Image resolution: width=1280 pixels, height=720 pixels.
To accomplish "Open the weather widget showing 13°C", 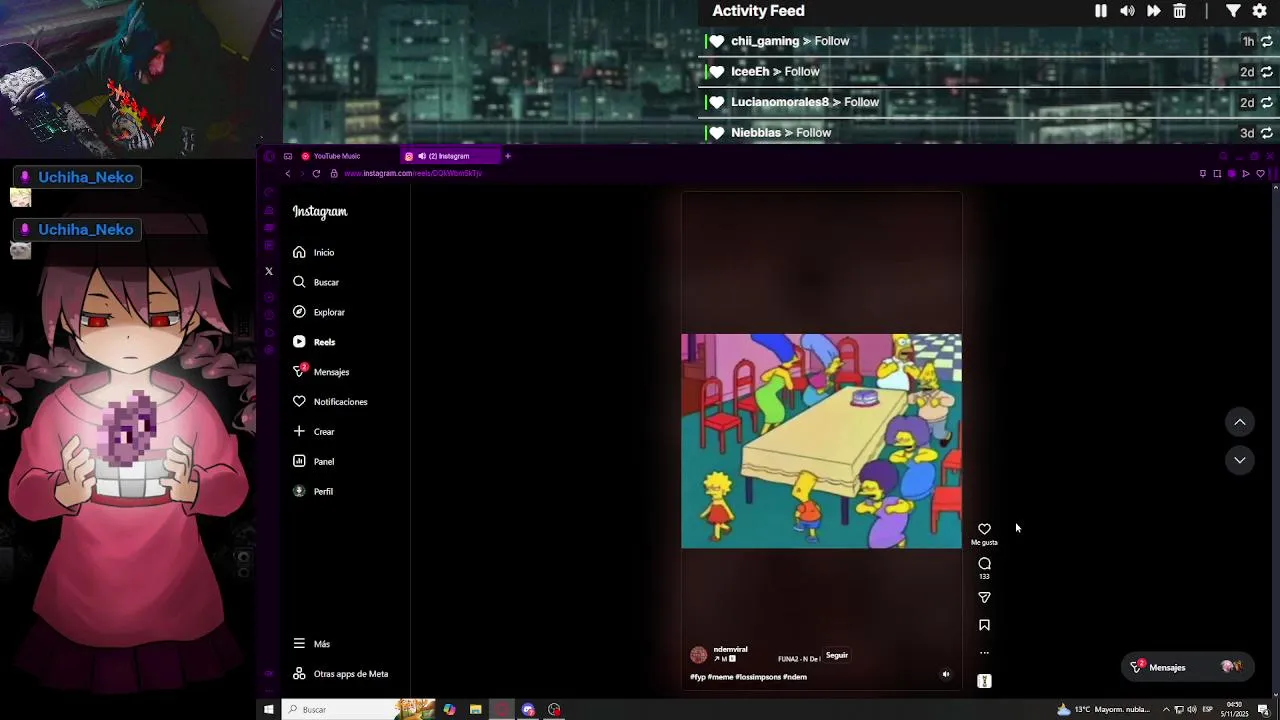I will click(1104, 709).
